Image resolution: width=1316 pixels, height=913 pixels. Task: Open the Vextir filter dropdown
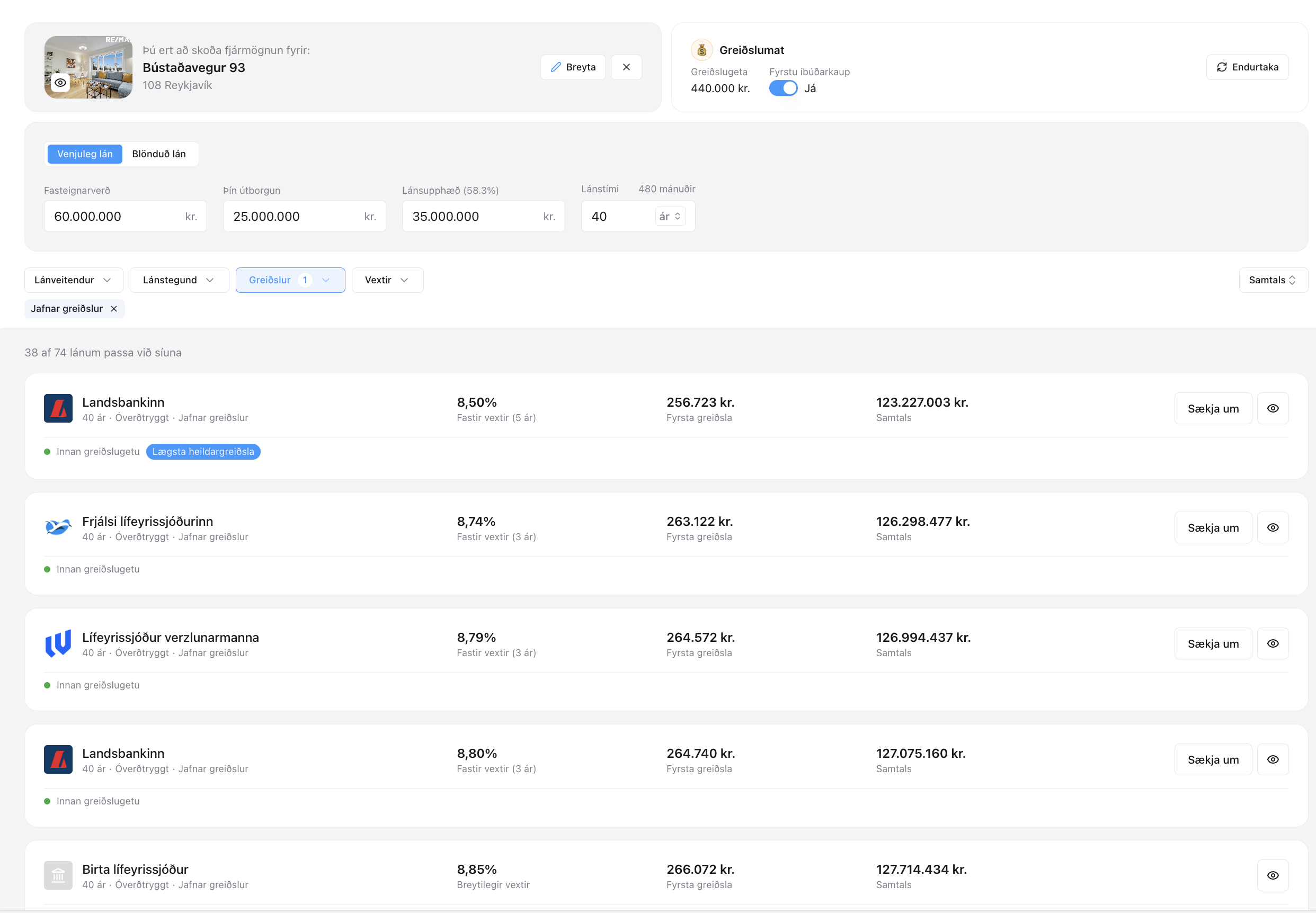[388, 280]
